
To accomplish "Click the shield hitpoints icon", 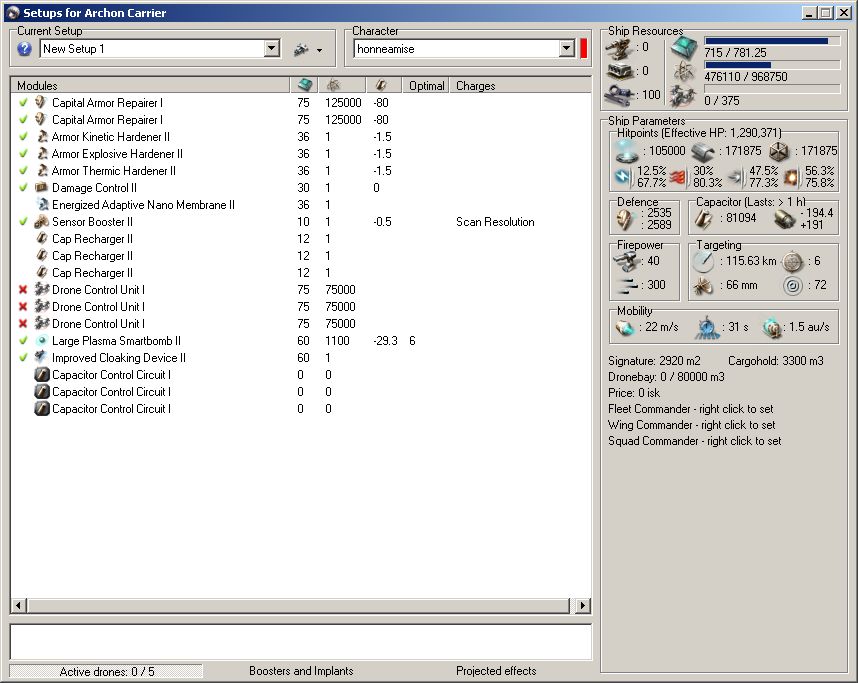I will (x=627, y=151).
